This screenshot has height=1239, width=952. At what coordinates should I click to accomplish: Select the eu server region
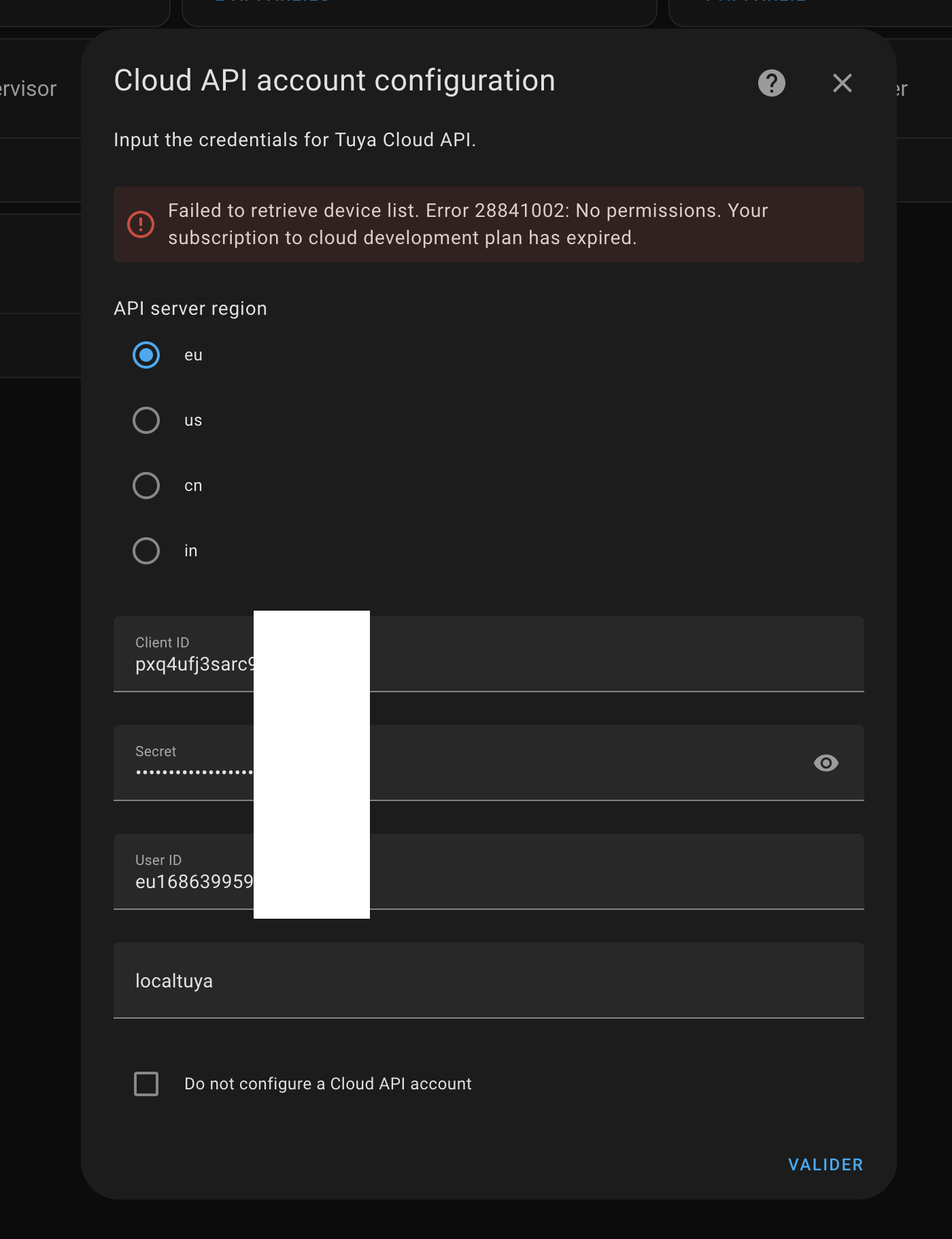(x=146, y=355)
